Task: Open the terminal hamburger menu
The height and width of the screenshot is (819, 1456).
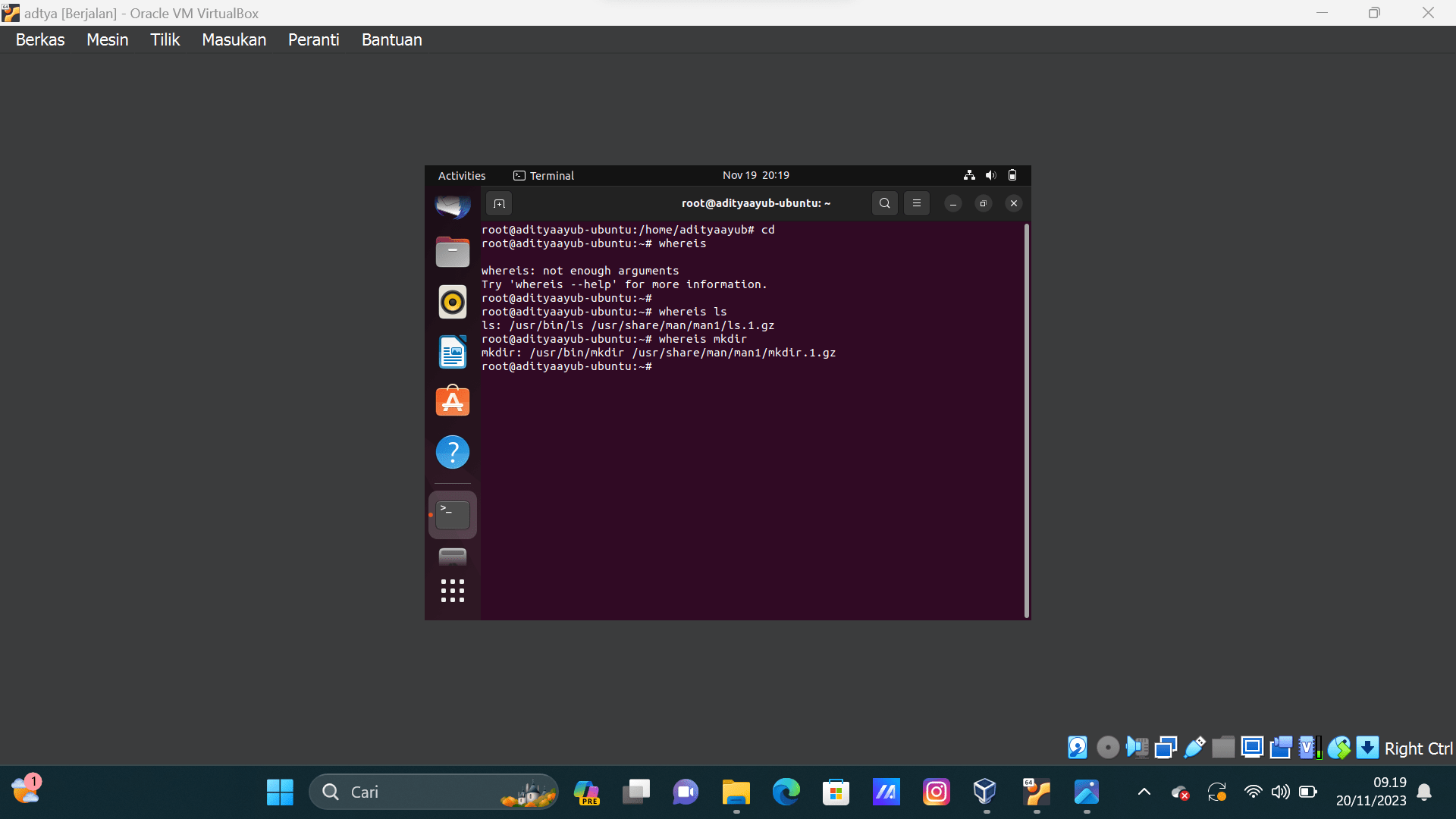Action: click(x=916, y=203)
